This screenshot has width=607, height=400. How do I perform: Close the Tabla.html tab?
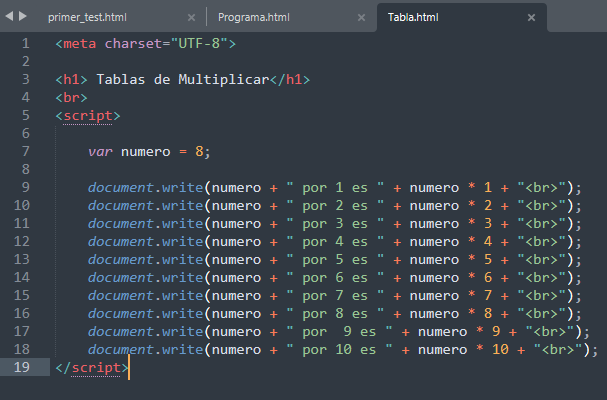[x=532, y=17]
